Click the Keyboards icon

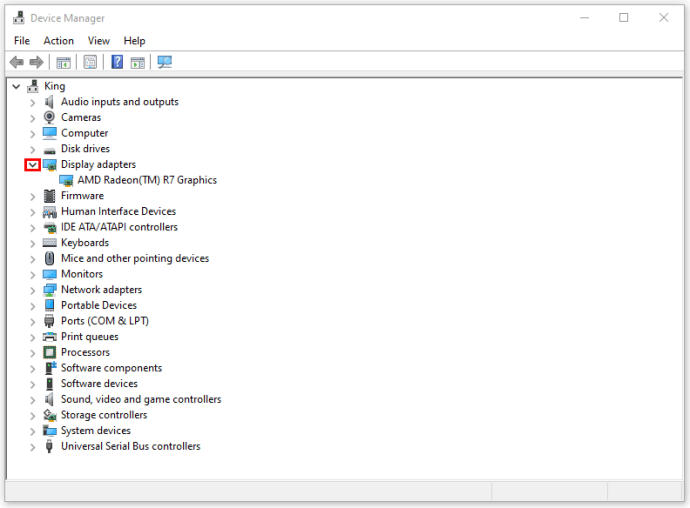click(49, 243)
